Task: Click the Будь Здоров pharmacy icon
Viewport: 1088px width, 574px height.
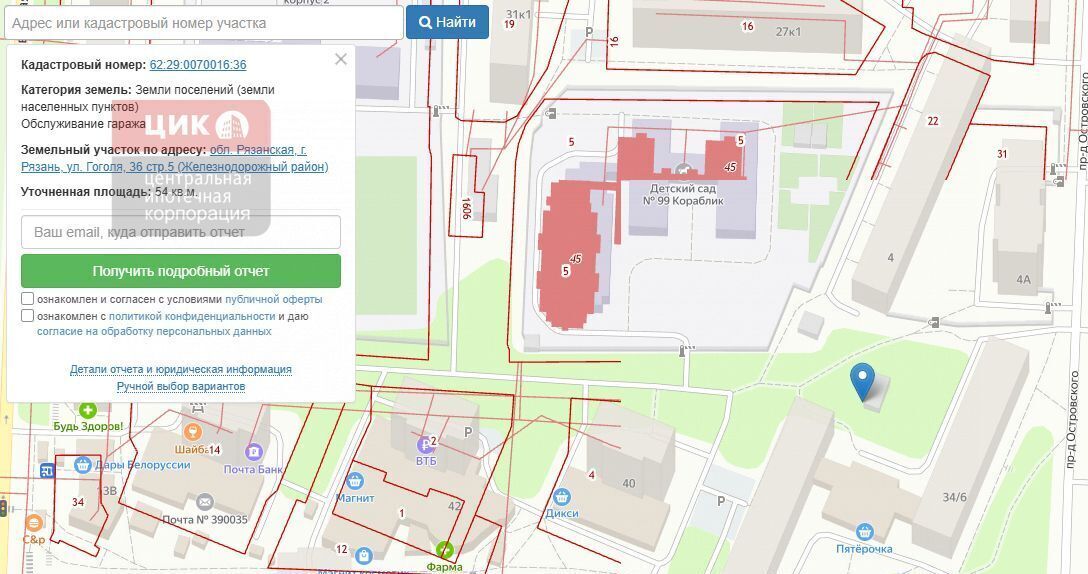Action: click(x=88, y=410)
